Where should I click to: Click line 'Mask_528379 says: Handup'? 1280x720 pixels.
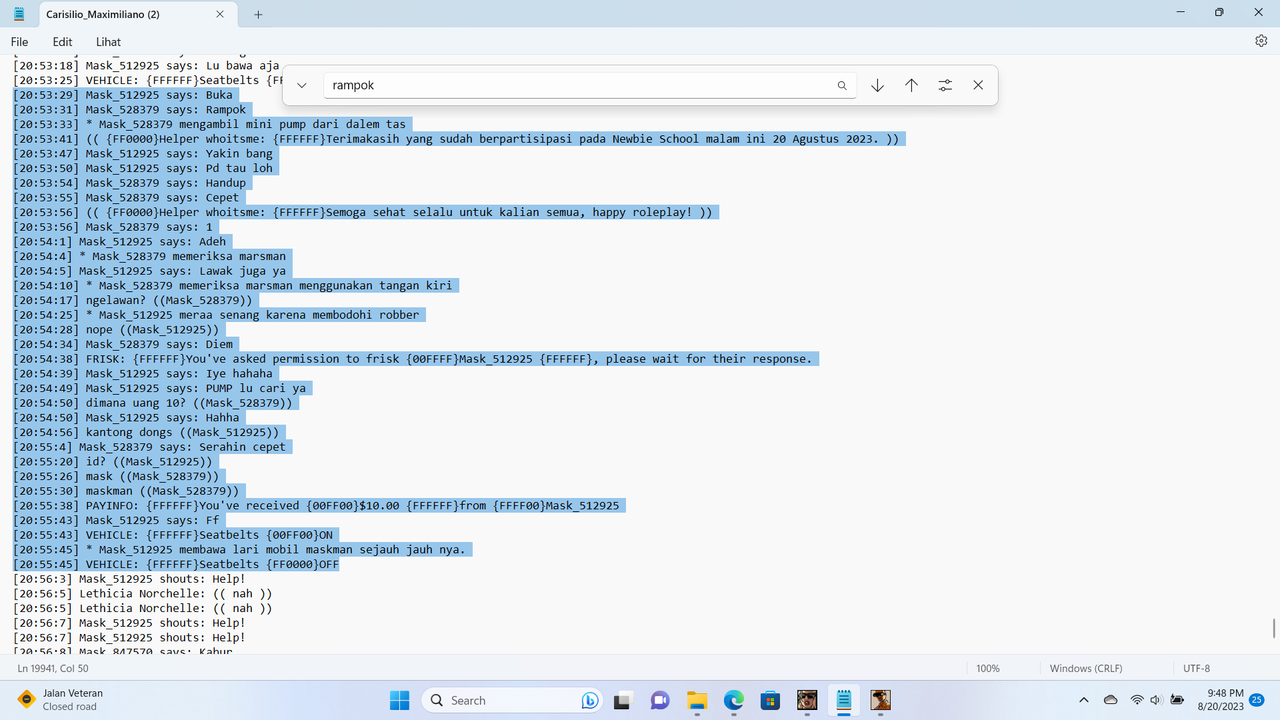pos(130,183)
